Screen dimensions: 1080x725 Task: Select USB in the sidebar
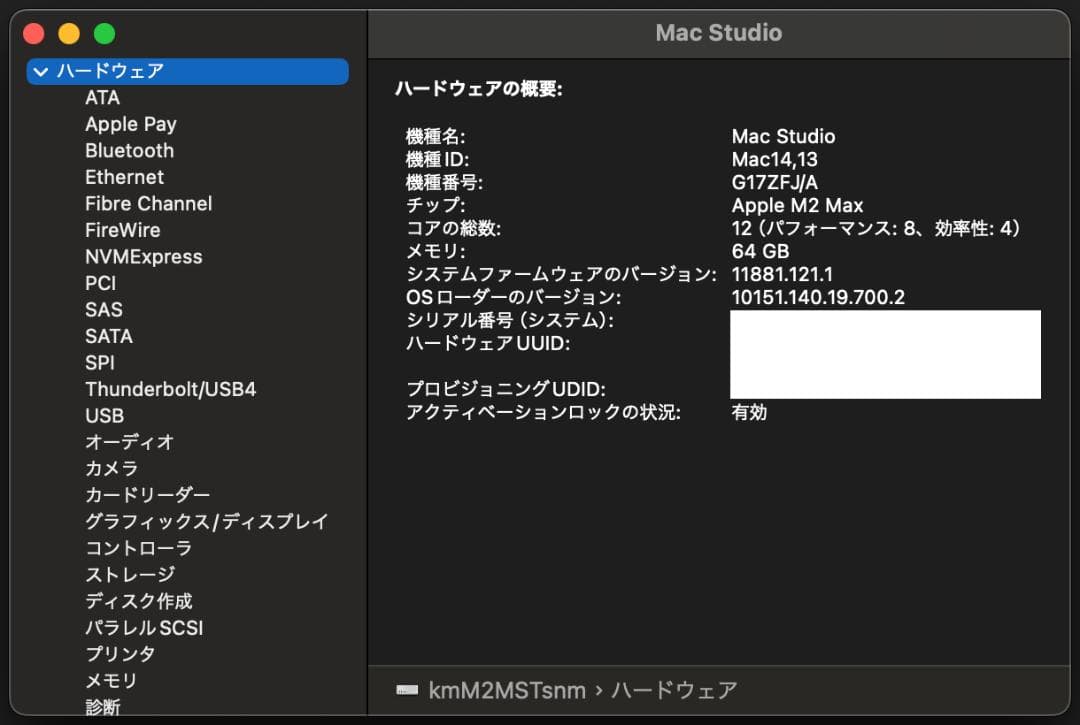coord(104,415)
